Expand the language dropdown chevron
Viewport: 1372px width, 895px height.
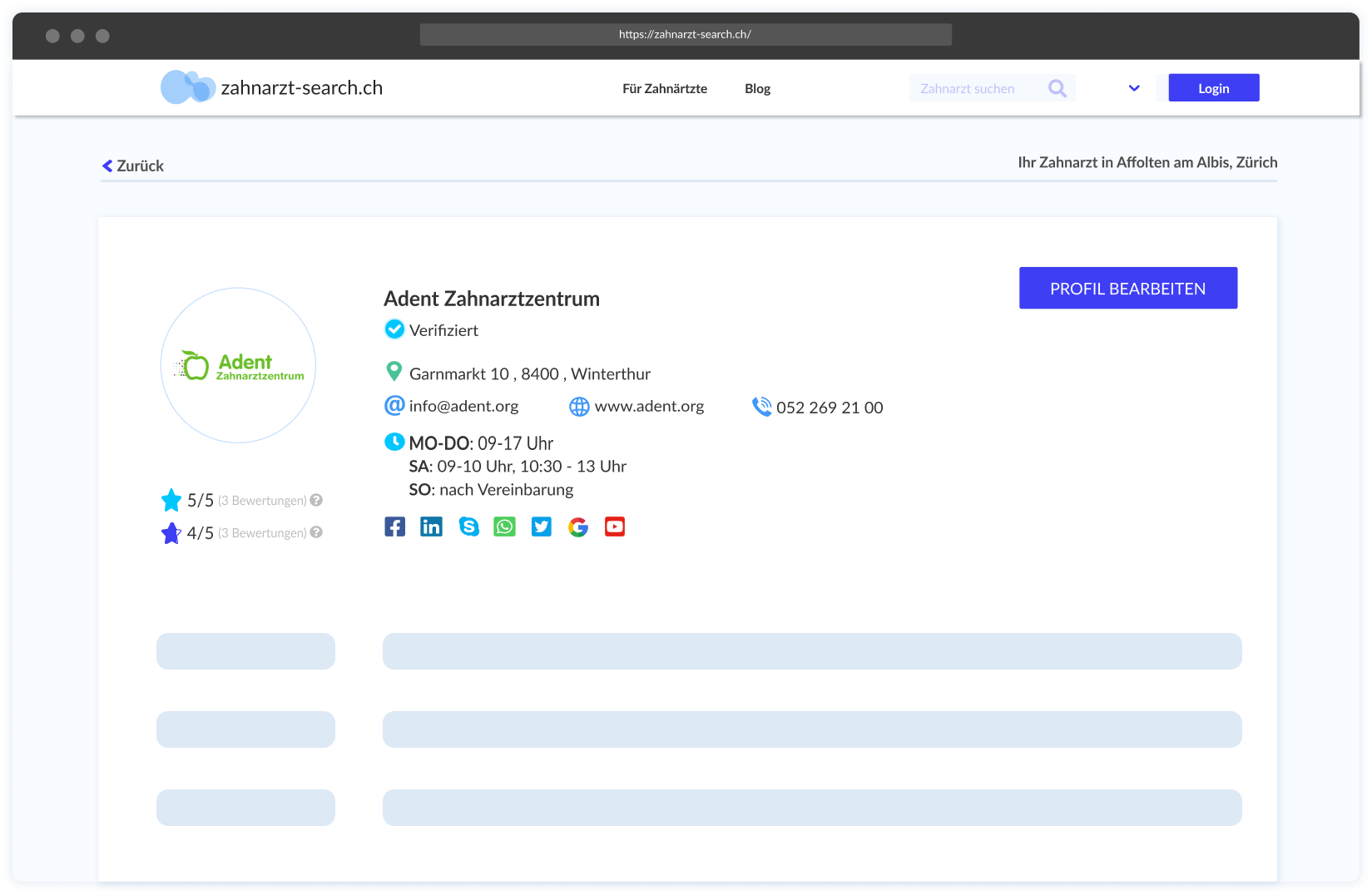[1134, 88]
